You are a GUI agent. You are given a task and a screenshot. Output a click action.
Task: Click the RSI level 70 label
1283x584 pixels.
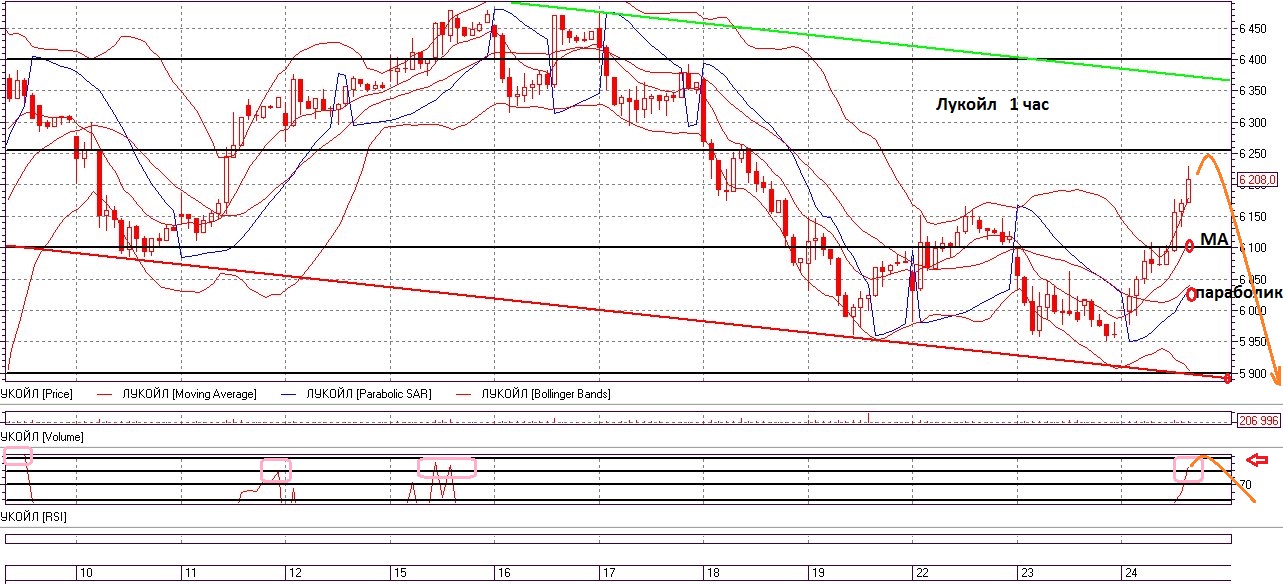pyautogui.click(x=1246, y=485)
